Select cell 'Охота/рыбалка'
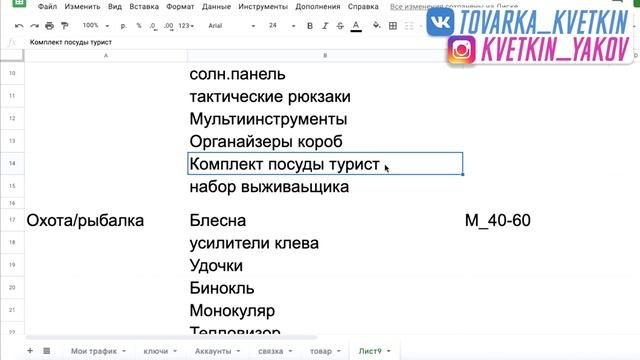Viewport: 640px width, 360px height. coord(106,220)
